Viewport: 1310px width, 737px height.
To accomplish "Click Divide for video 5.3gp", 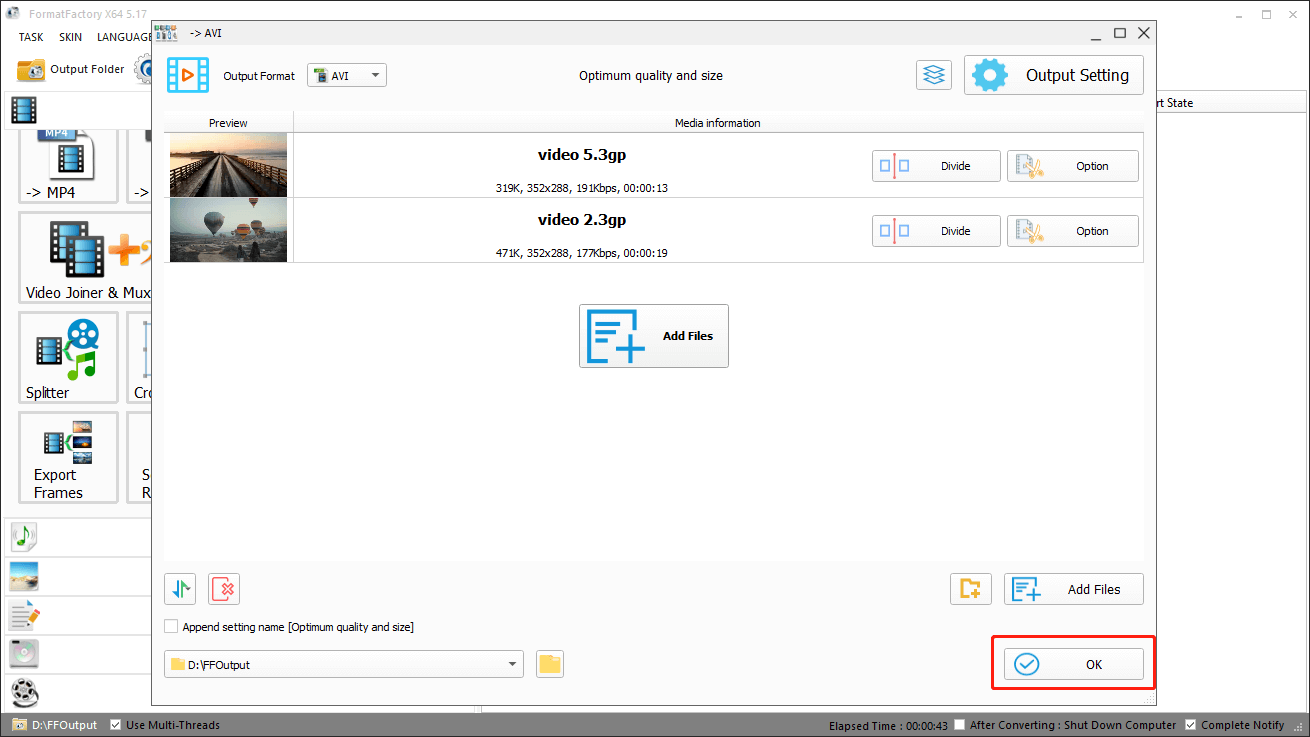I will tap(936, 166).
